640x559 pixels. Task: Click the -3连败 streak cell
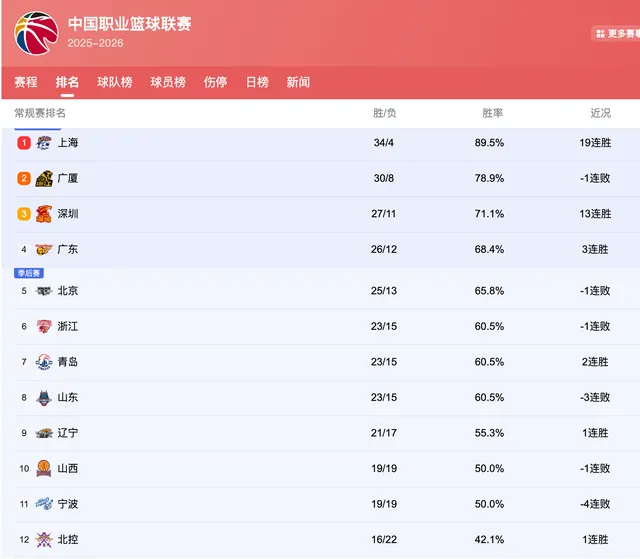tap(595, 397)
